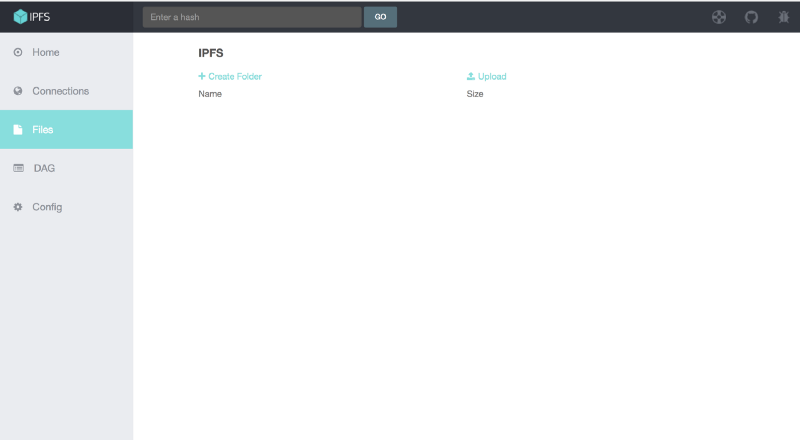Image resolution: width=800 pixels, height=440 pixels.
Task: Click the upload arrow icon
Action: (470, 76)
